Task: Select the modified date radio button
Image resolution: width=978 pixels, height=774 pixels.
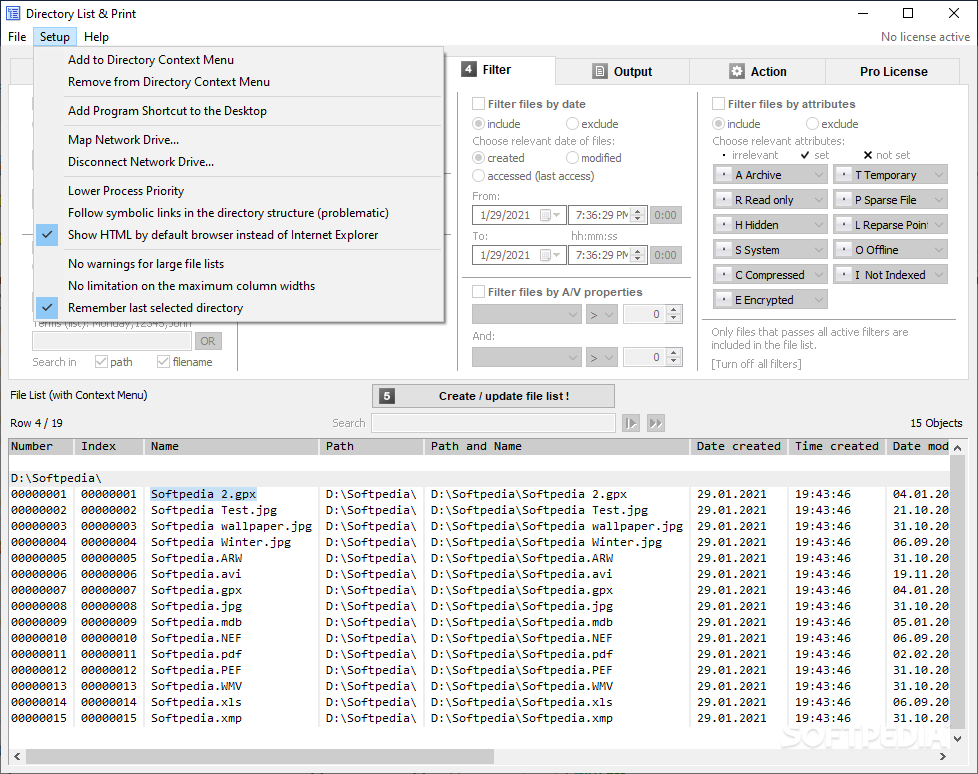Action: pyautogui.click(x=573, y=158)
